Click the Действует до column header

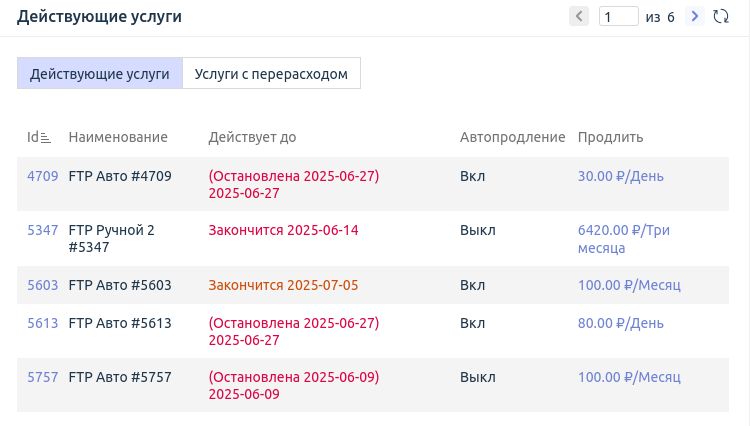(252, 137)
